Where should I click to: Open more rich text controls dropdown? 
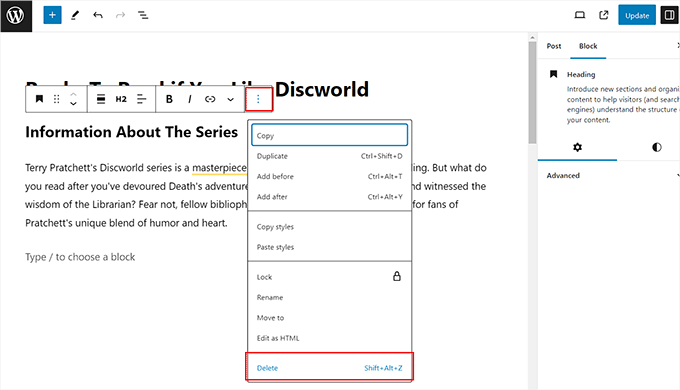tap(230, 99)
